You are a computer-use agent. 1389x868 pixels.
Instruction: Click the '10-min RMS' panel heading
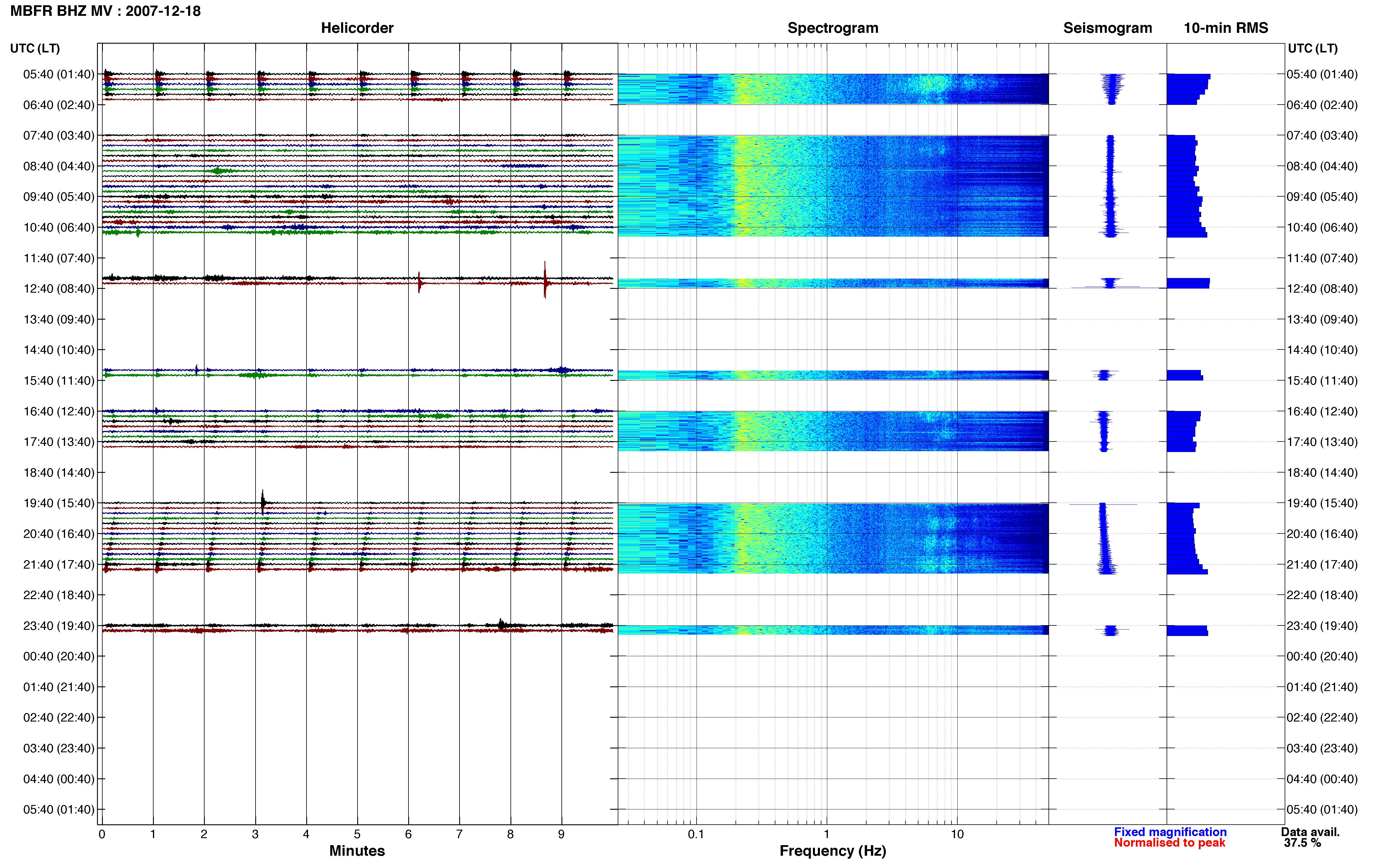tap(1225, 28)
